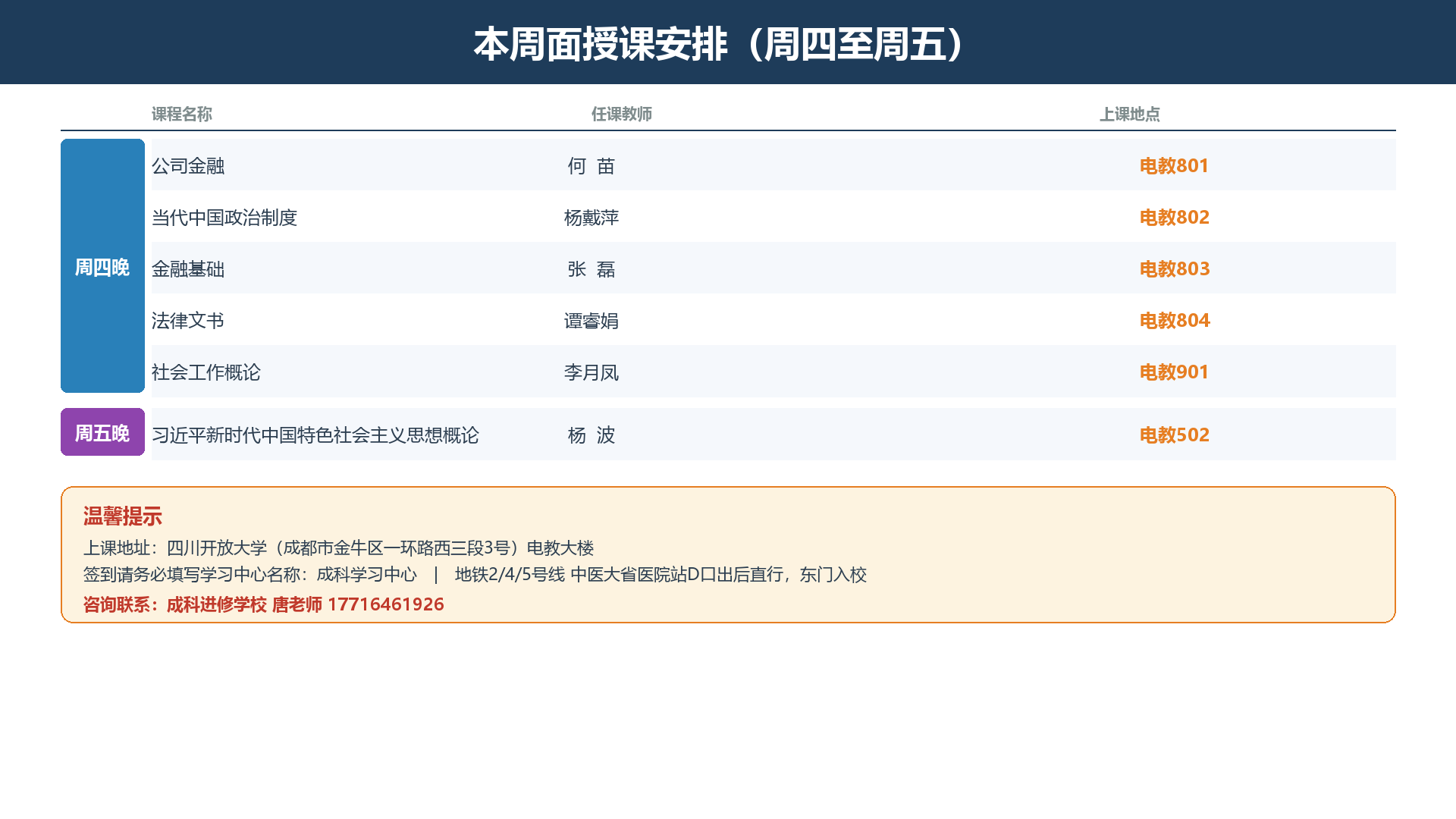Click teacher name 何 苗
1456x819 pixels.
(591, 165)
